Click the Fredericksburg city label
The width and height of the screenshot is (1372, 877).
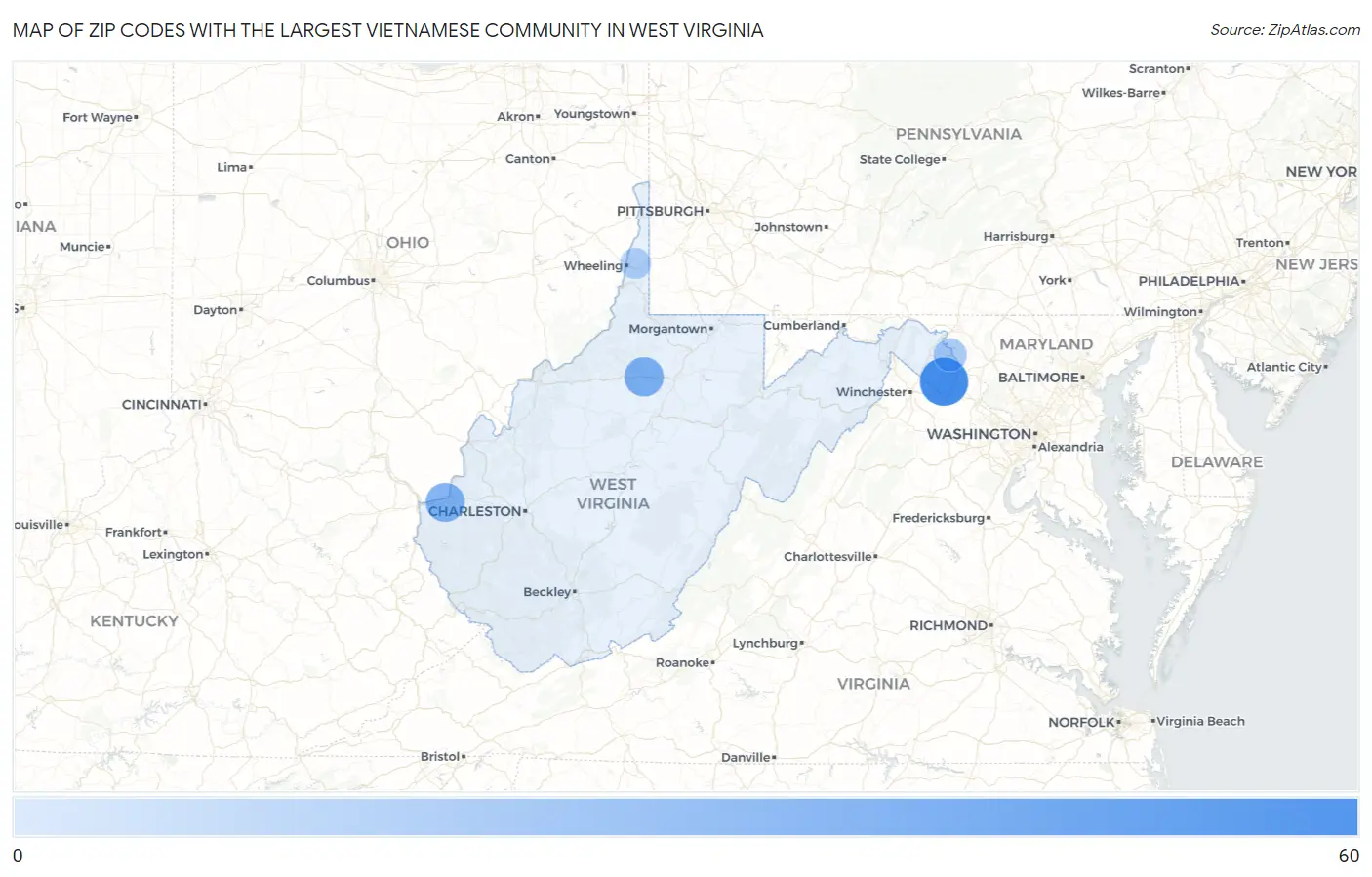[x=940, y=518]
